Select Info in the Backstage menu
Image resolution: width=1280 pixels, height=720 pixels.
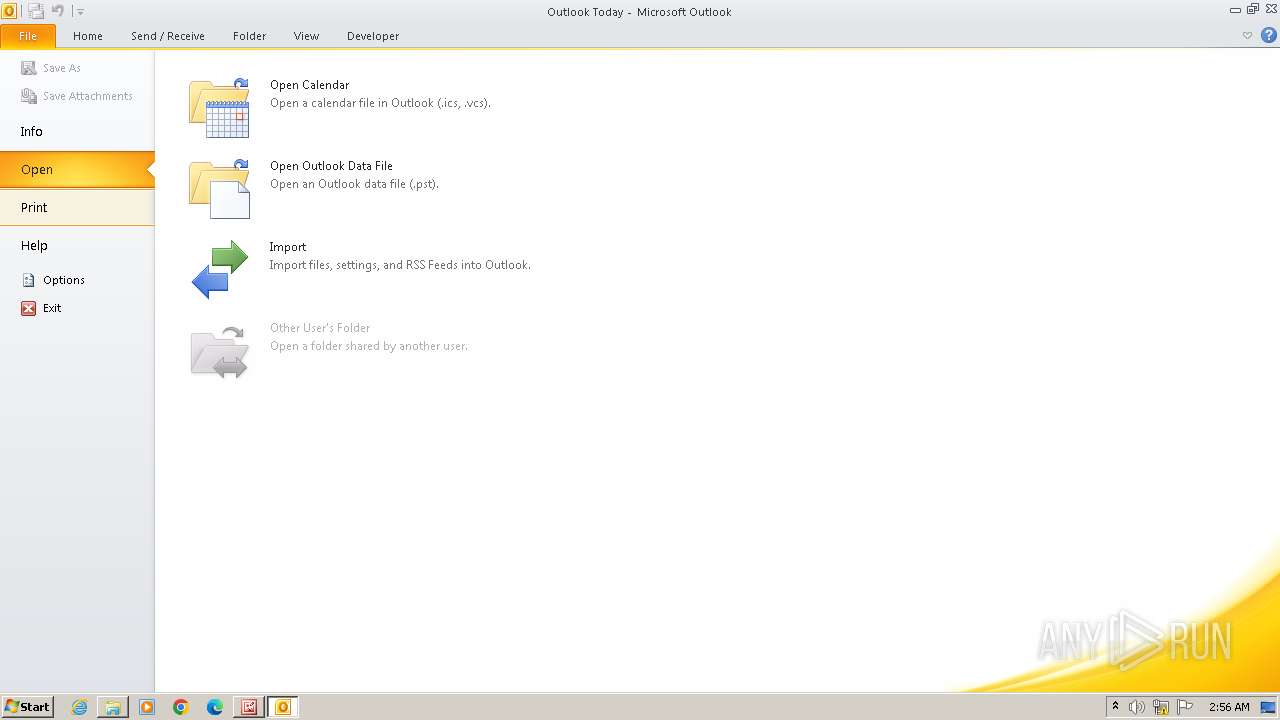tap(77, 131)
